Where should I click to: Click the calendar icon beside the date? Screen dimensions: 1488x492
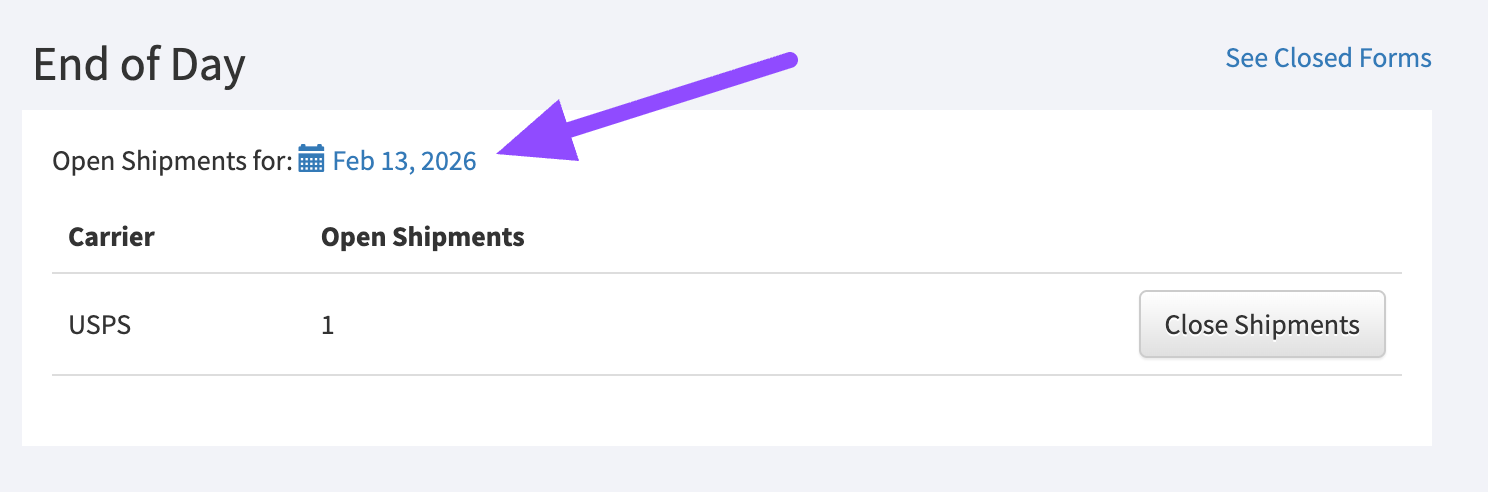[311, 160]
